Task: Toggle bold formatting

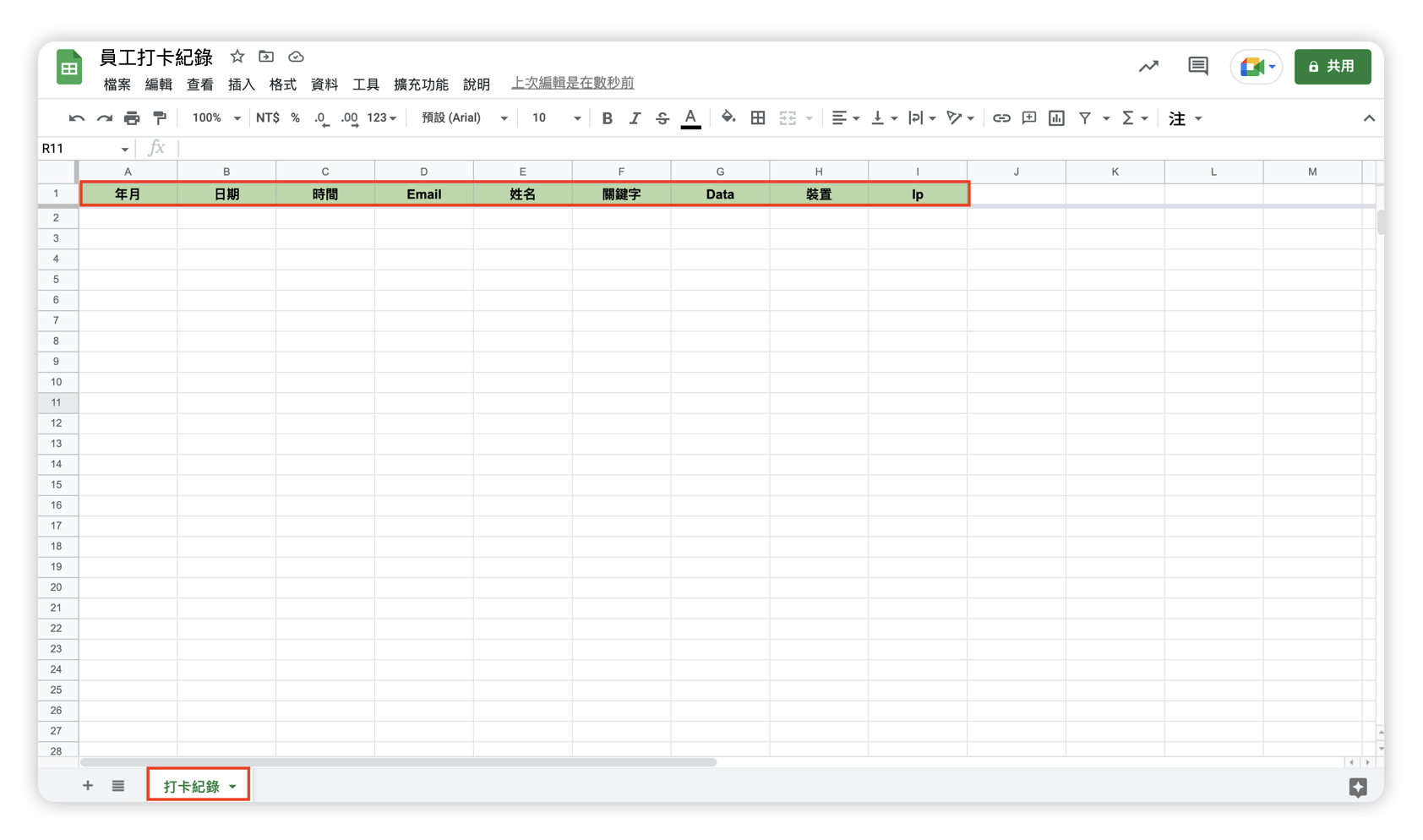Action: [607, 118]
